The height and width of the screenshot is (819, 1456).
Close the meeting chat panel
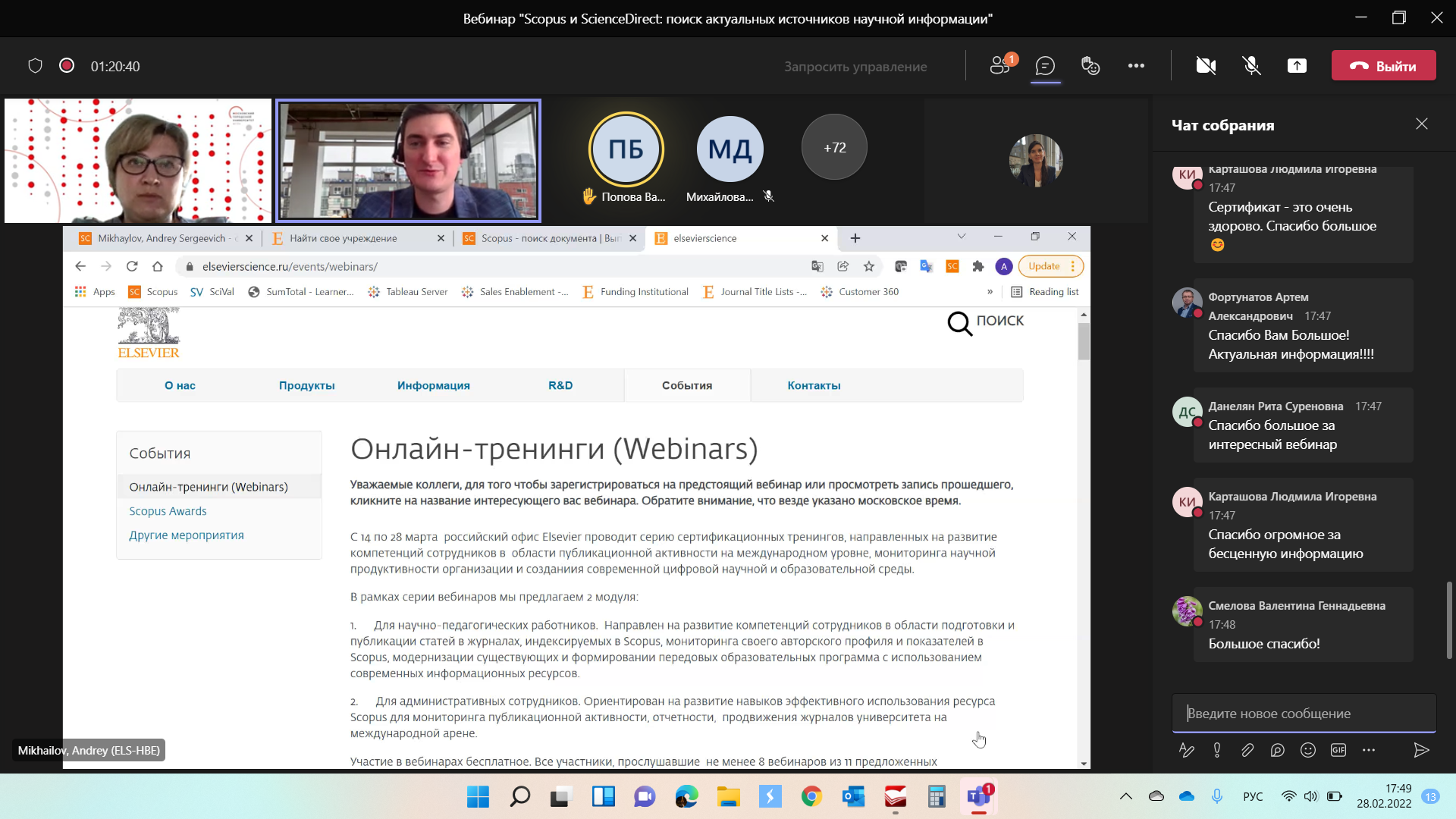(1422, 124)
